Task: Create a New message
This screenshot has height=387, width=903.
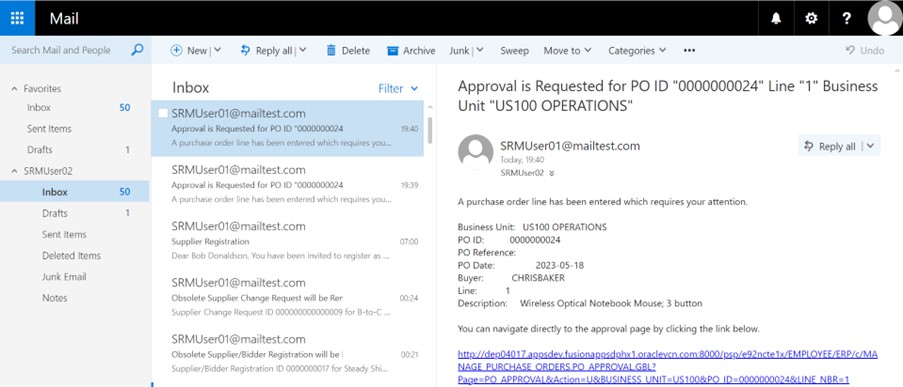Action: 189,51
